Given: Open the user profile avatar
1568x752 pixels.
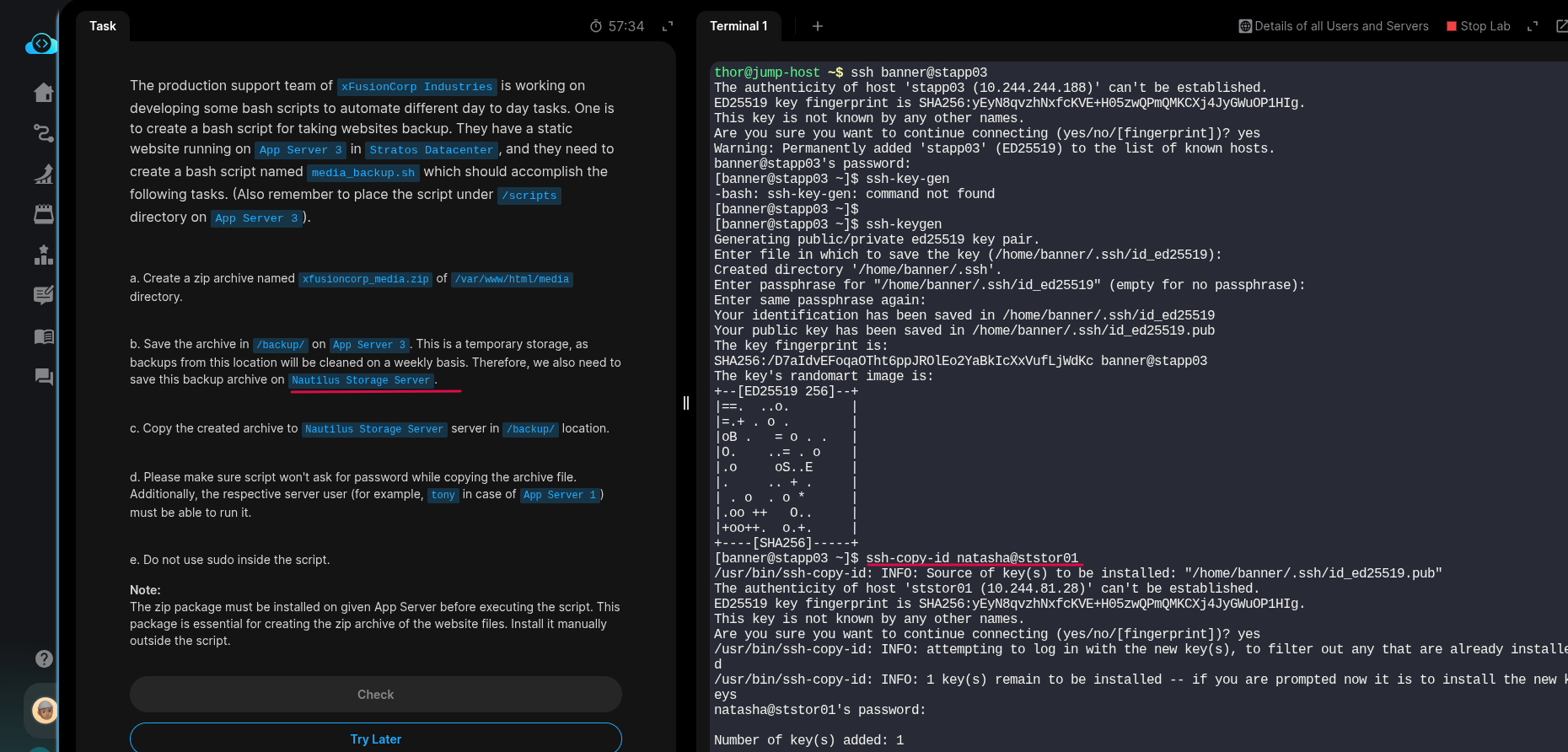Looking at the screenshot, I should 45,711.
